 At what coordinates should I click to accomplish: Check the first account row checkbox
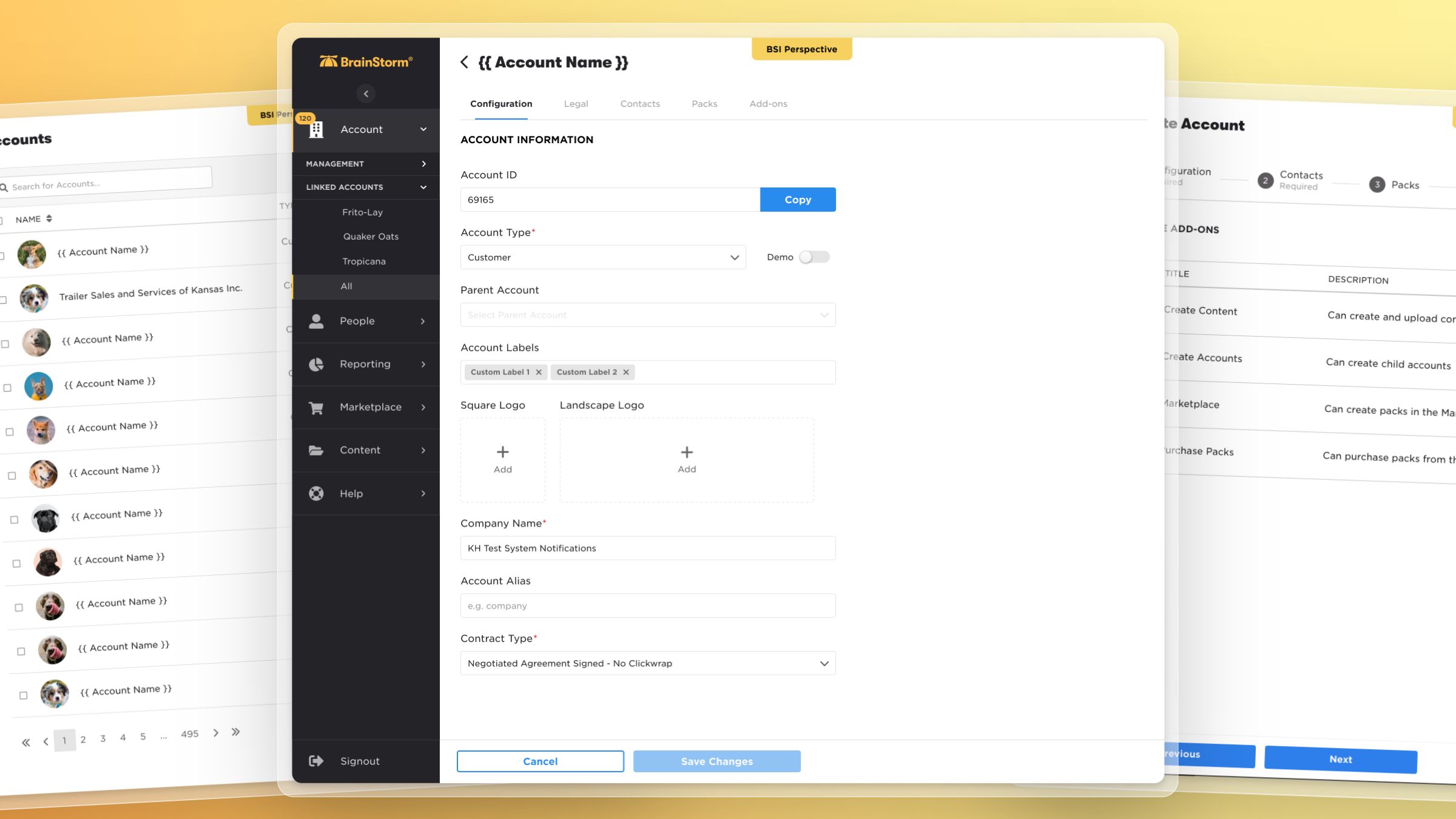[2, 256]
